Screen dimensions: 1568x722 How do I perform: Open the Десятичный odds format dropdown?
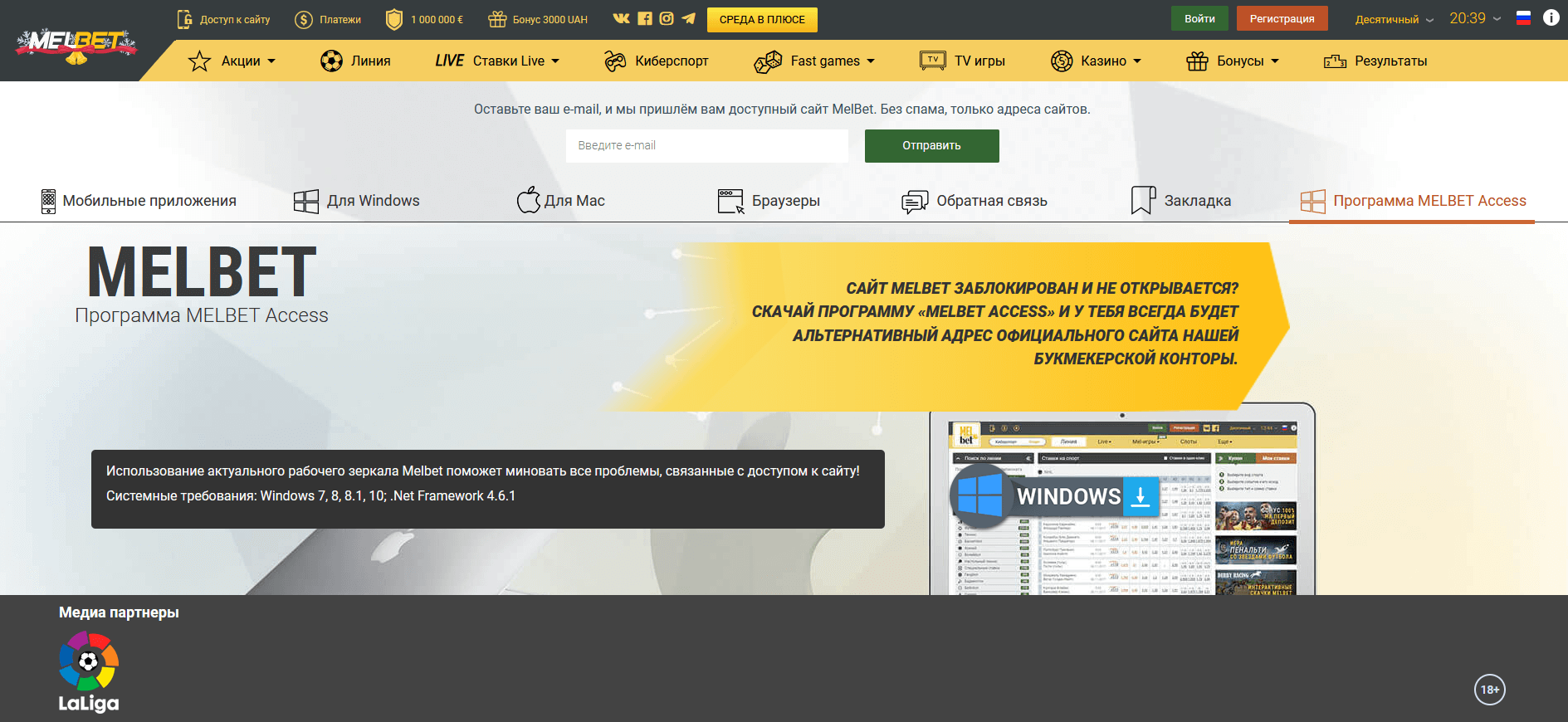(x=1395, y=19)
